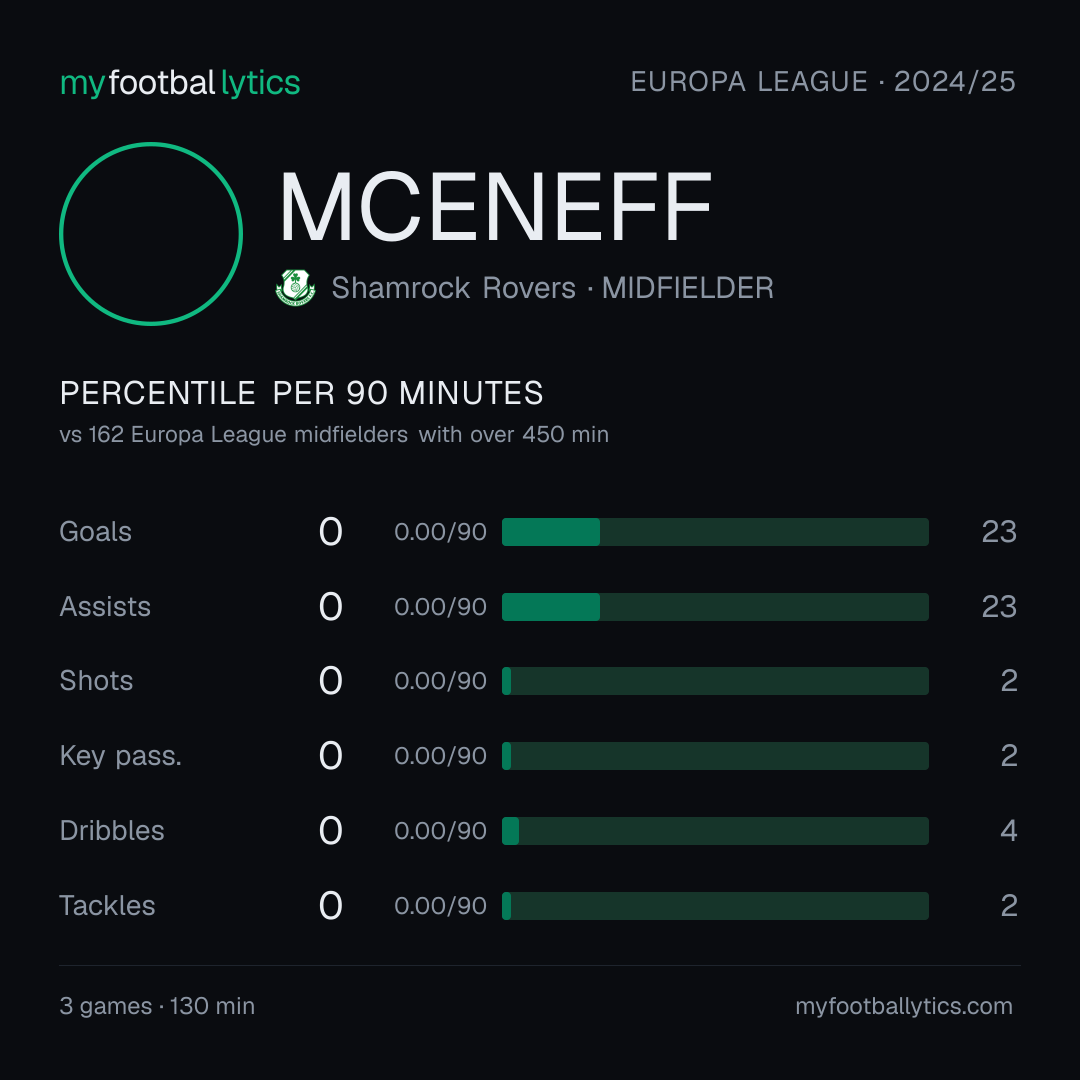Click the 3 games 130 min footer text
This screenshot has height=1080, width=1080.
click(x=157, y=1006)
